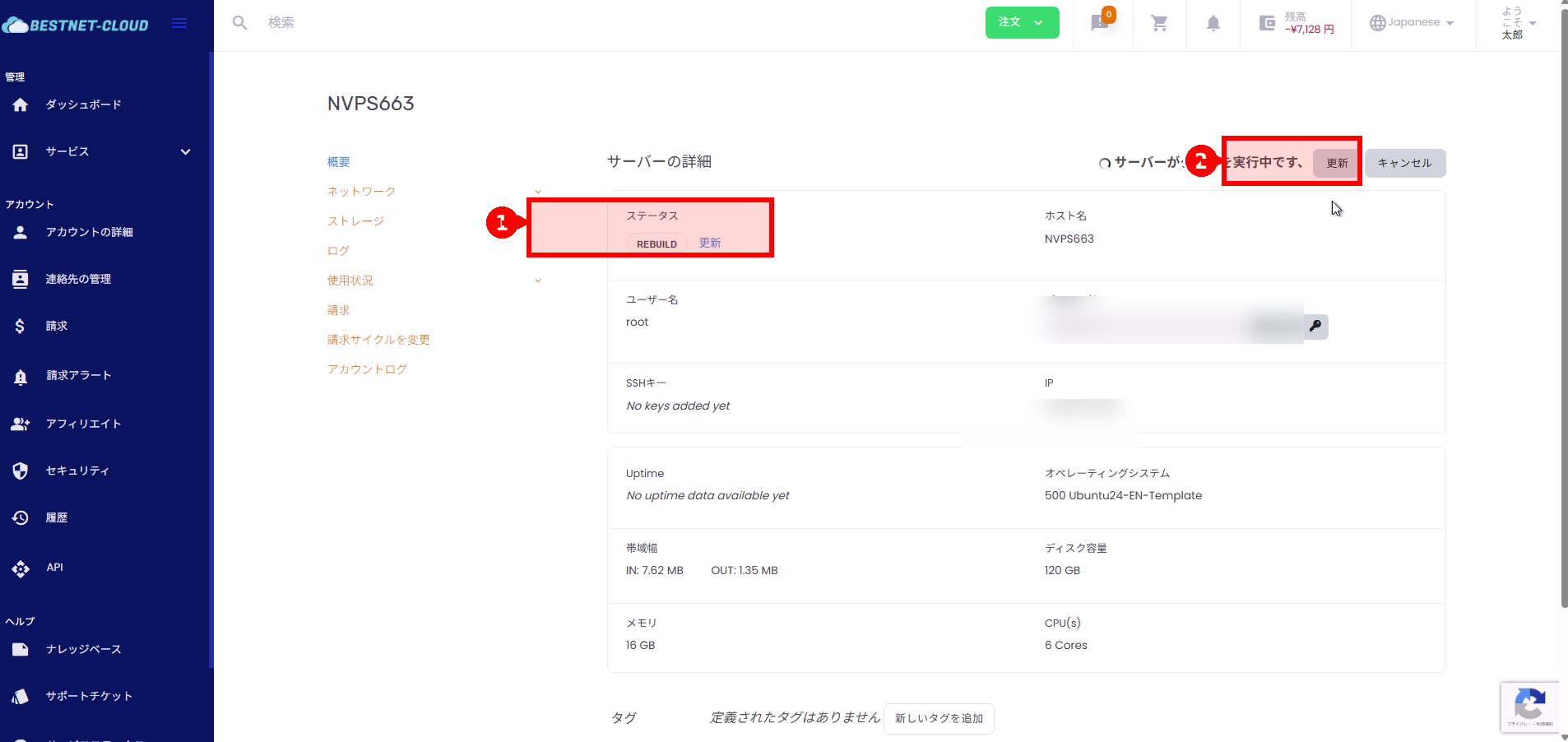
Task: Click the key icon next to password
Action: (1315, 327)
